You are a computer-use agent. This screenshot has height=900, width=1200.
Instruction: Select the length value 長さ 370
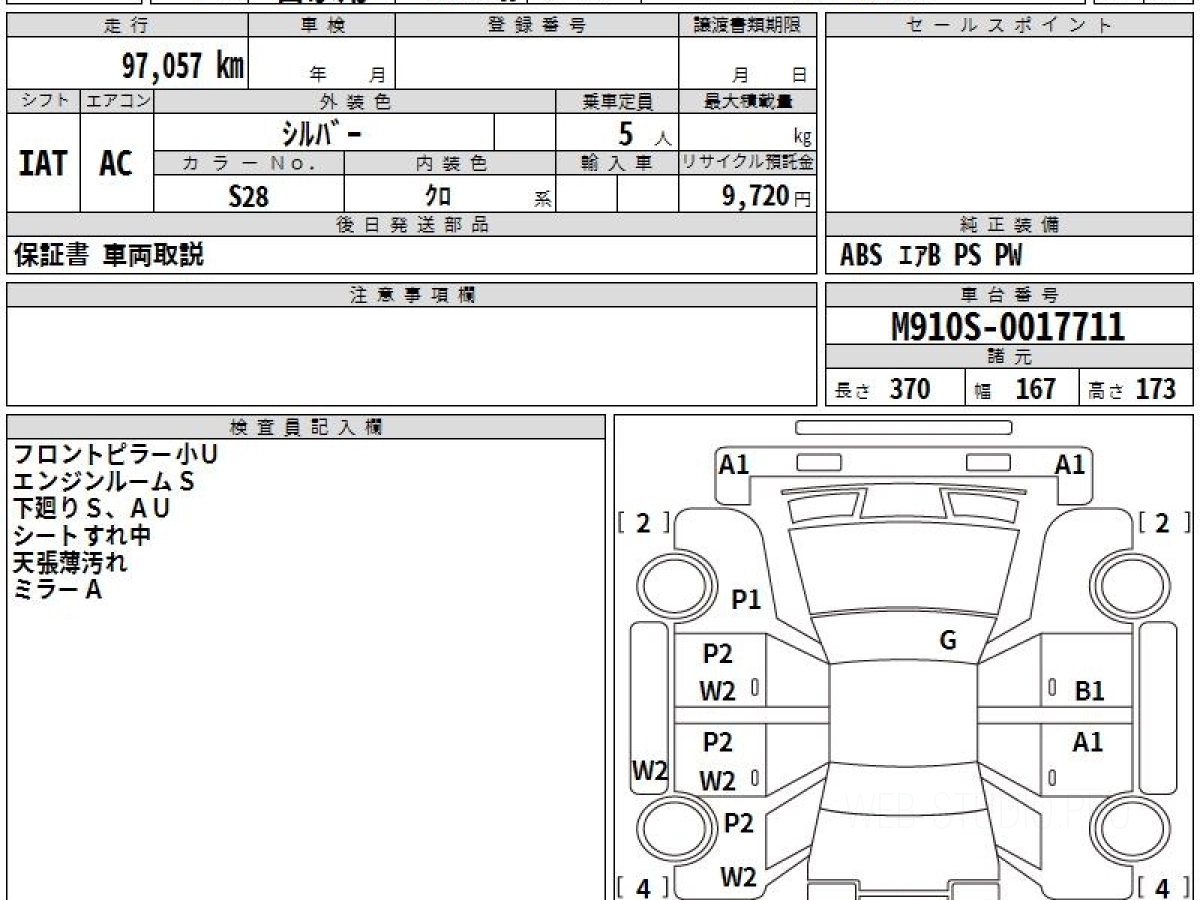click(882, 389)
